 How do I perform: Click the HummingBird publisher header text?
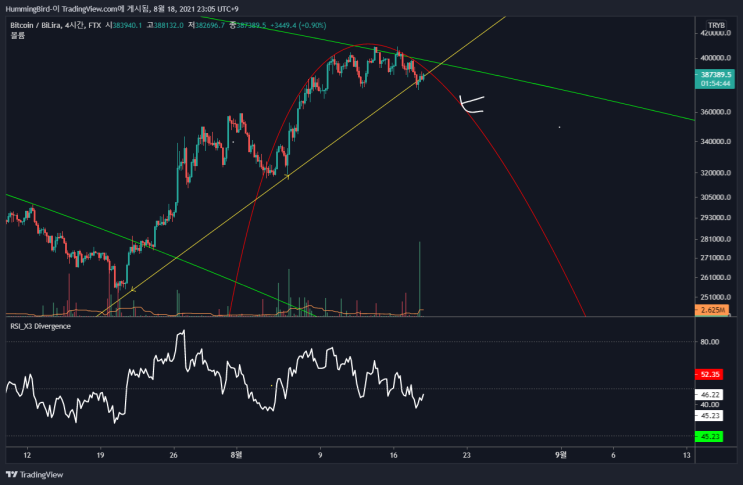pyautogui.click(x=122, y=9)
